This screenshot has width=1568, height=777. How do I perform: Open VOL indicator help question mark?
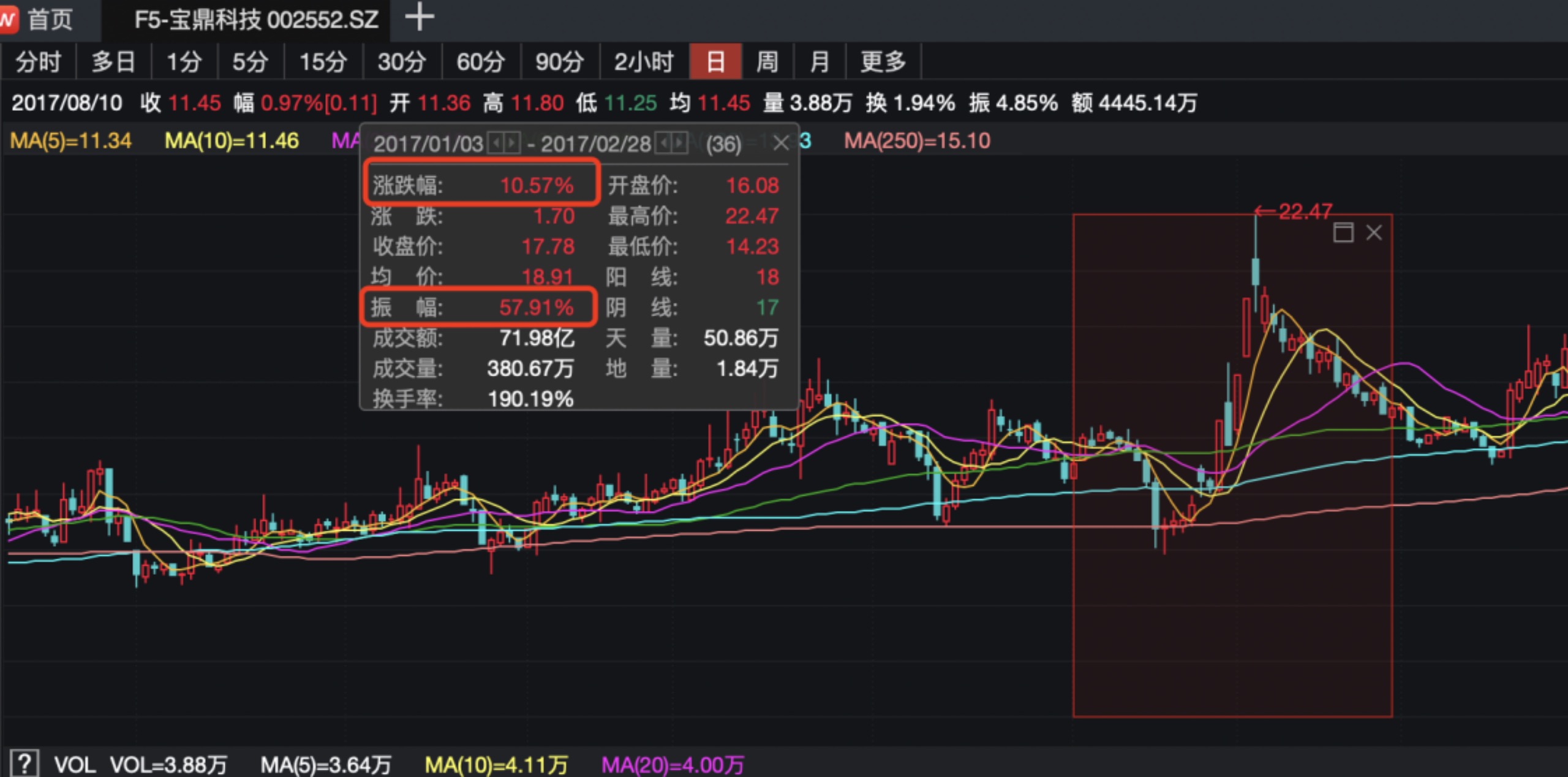pos(24,764)
